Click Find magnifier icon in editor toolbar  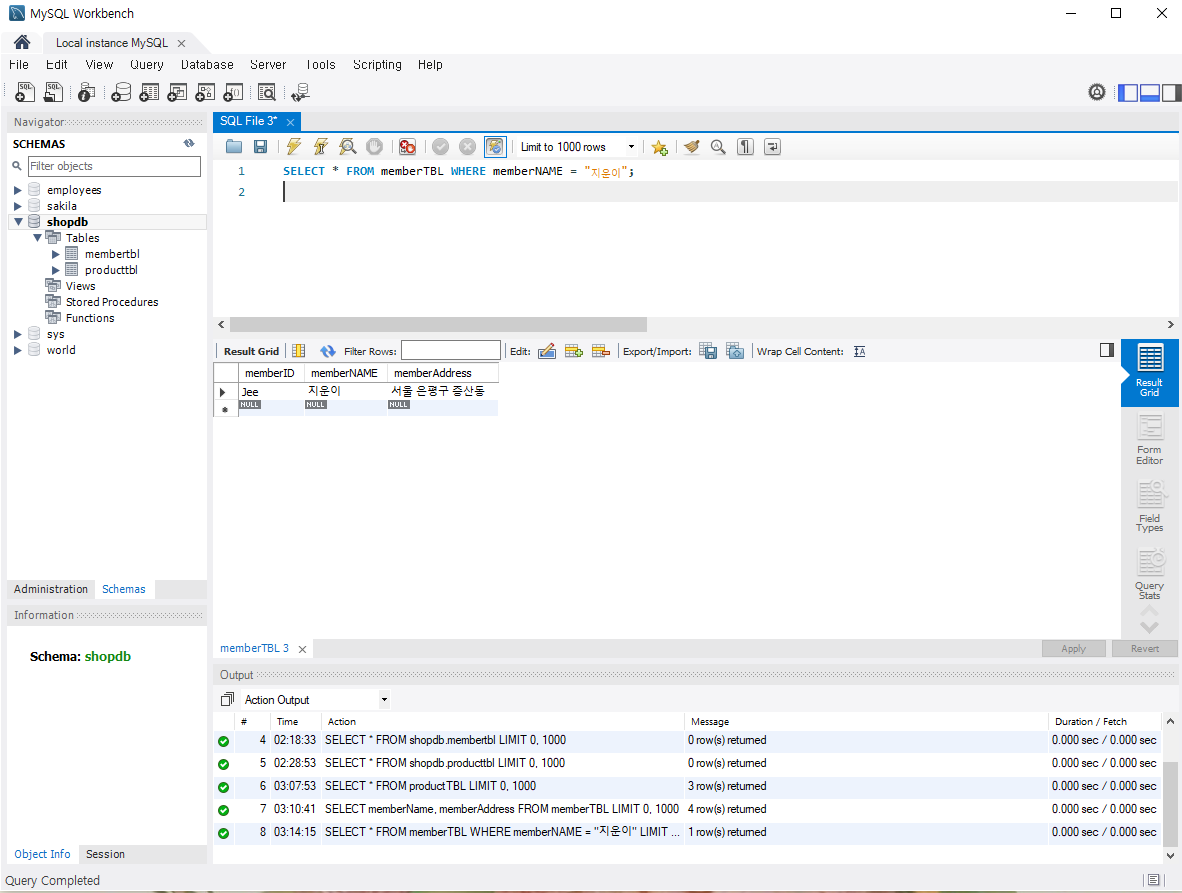pos(718,147)
